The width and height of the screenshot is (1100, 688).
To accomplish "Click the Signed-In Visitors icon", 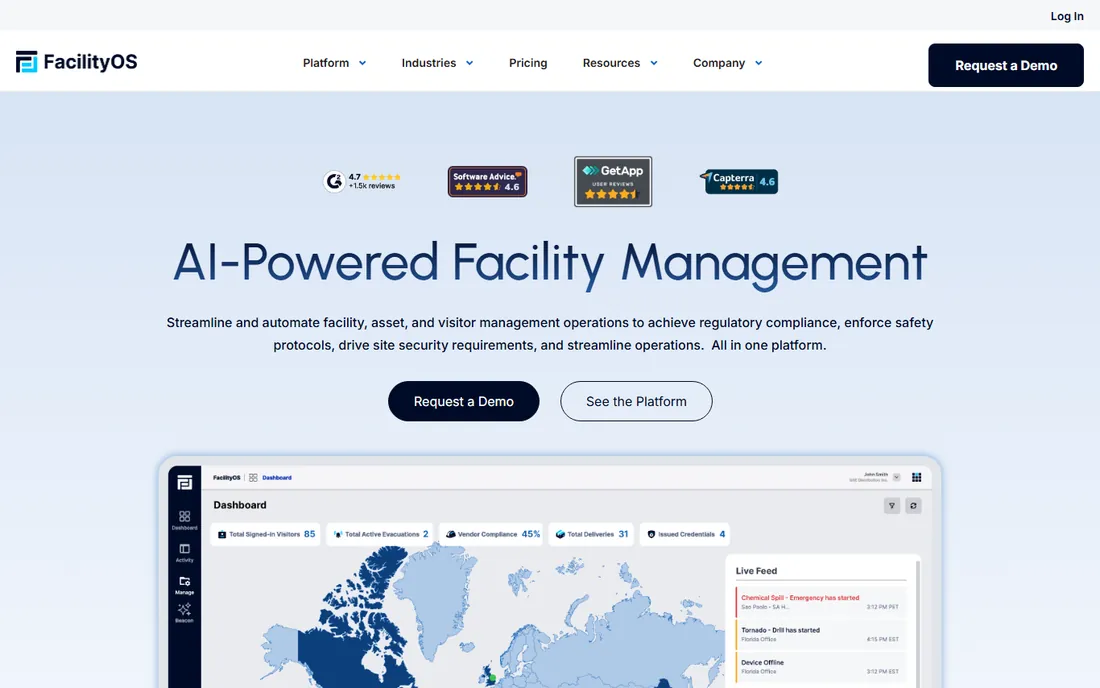I will pyautogui.click(x=222, y=534).
